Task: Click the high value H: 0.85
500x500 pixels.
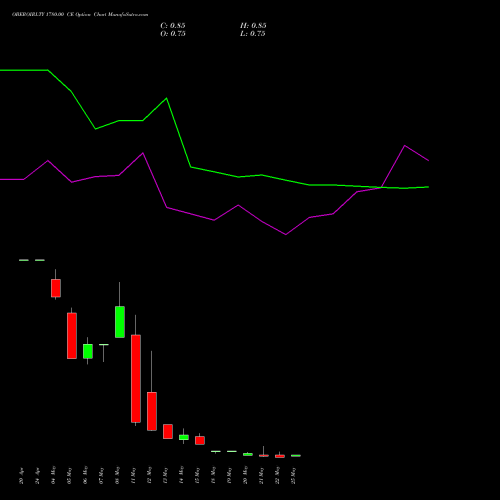Action: pos(253,26)
